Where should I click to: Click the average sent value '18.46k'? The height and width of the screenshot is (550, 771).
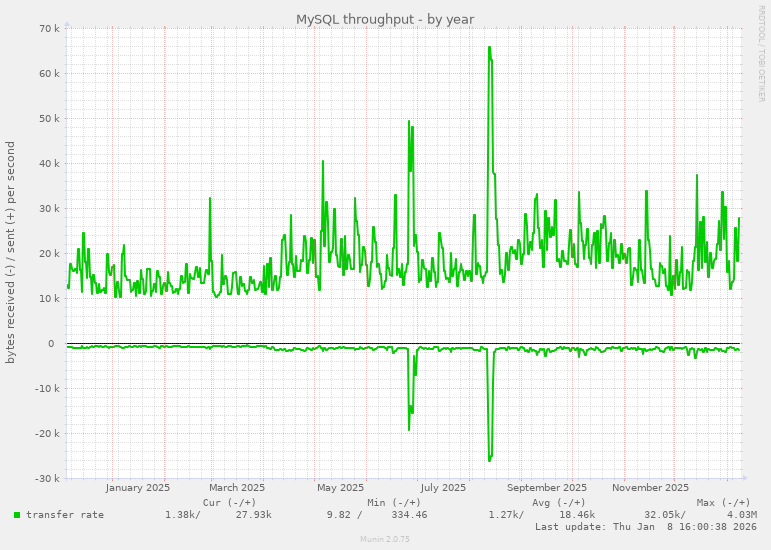(x=577, y=515)
